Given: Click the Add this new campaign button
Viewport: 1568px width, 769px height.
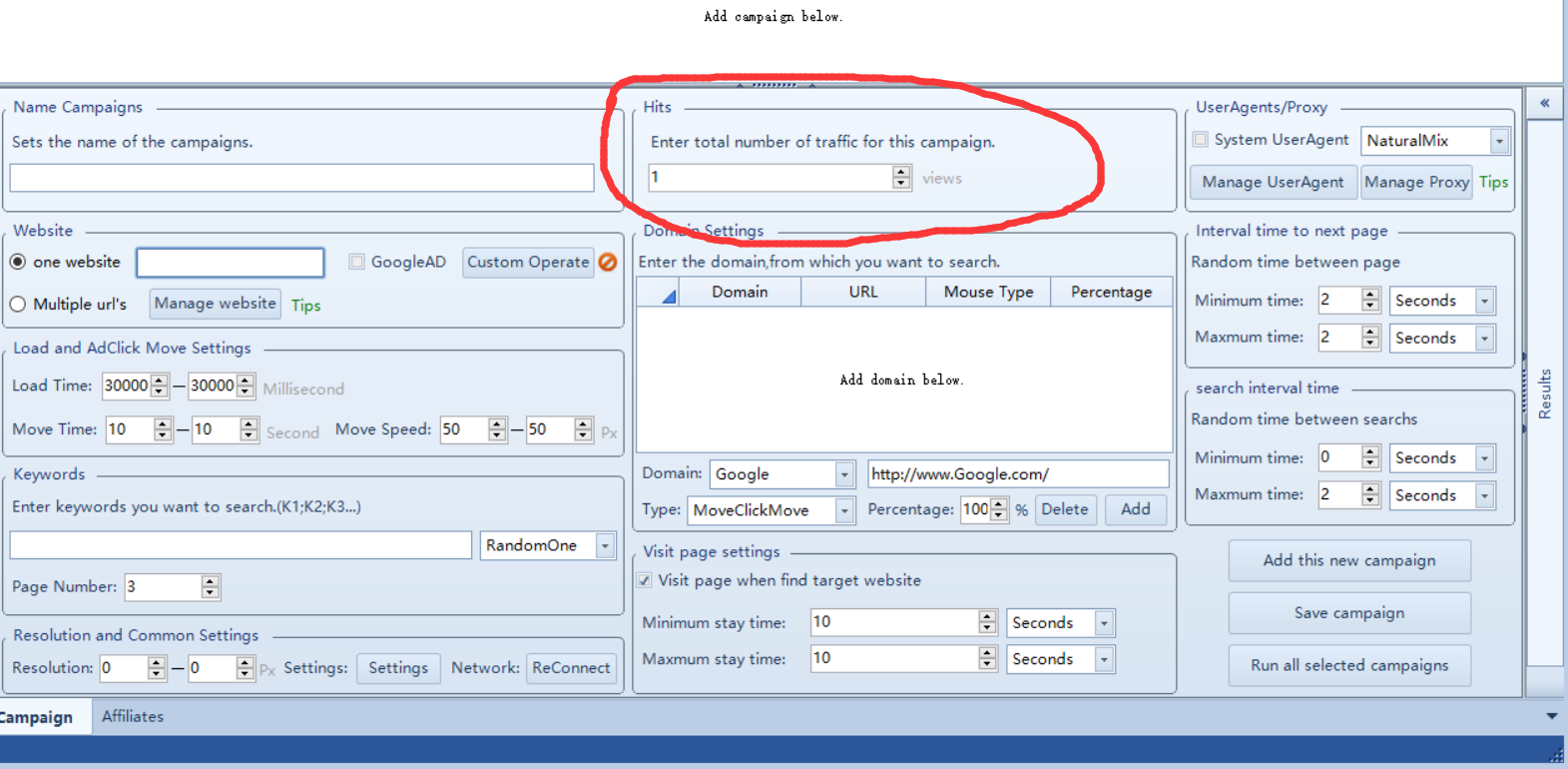Looking at the screenshot, I should 1348,560.
